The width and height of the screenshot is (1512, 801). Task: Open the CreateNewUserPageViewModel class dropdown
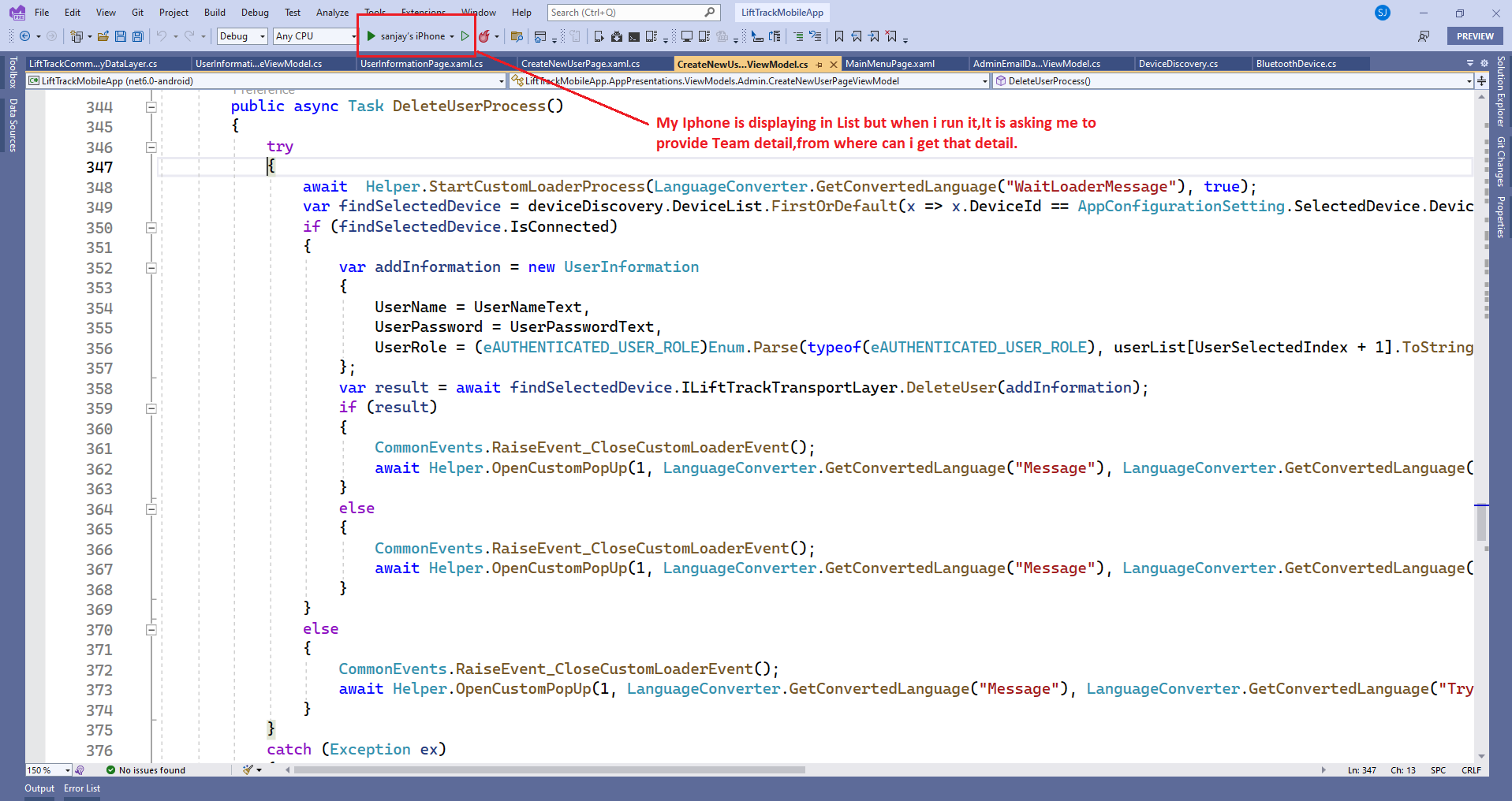(749, 81)
